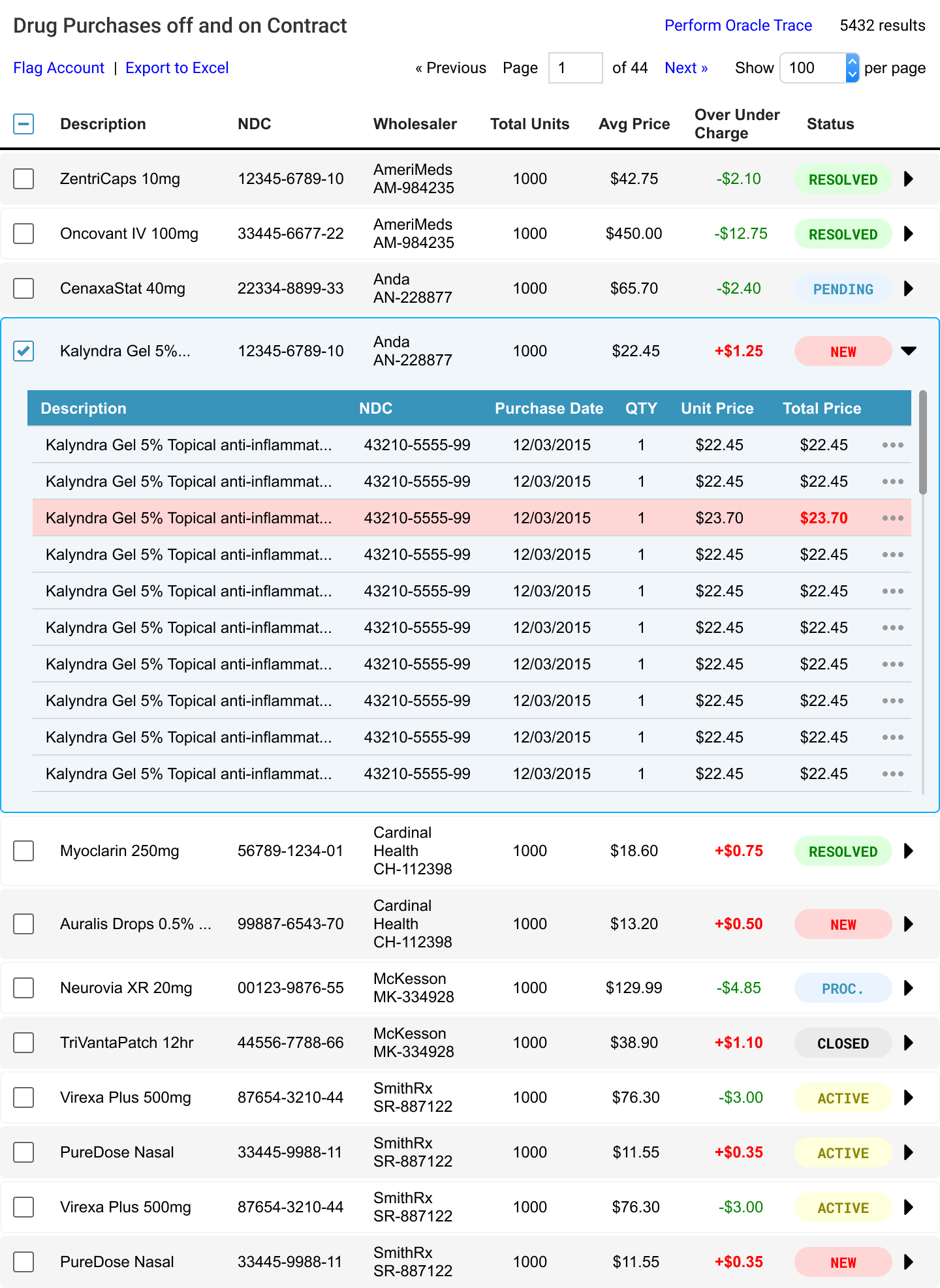940x1288 pixels.
Task: Click the 5432 results count
Action: point(883,25)
